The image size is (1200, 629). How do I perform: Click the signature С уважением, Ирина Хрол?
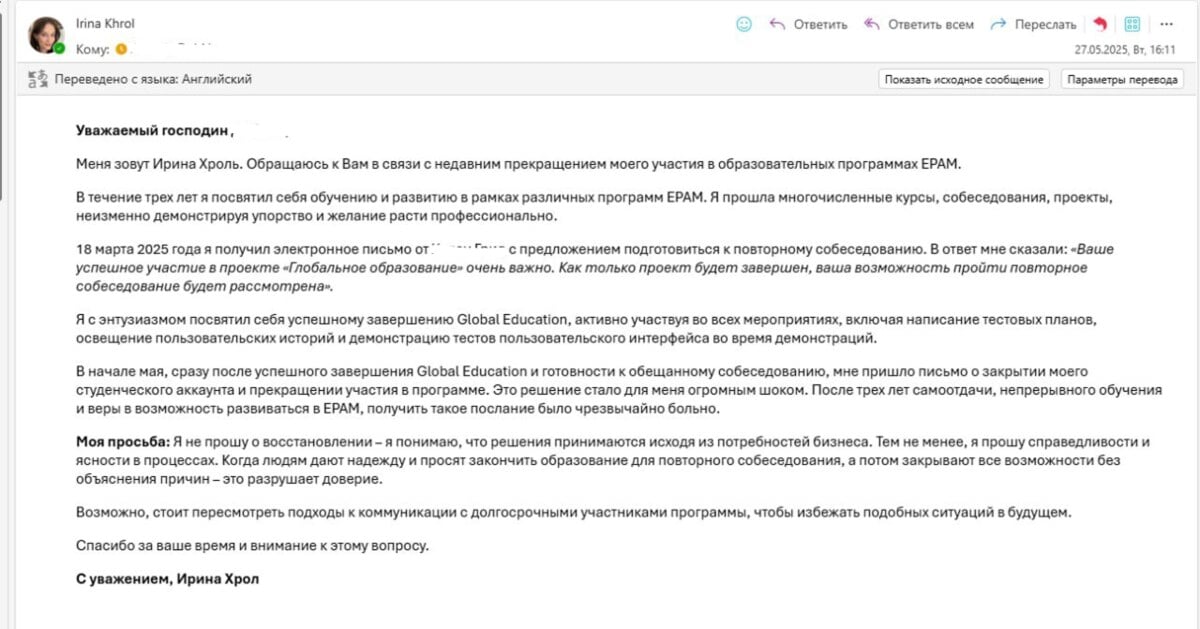point(167,578)
